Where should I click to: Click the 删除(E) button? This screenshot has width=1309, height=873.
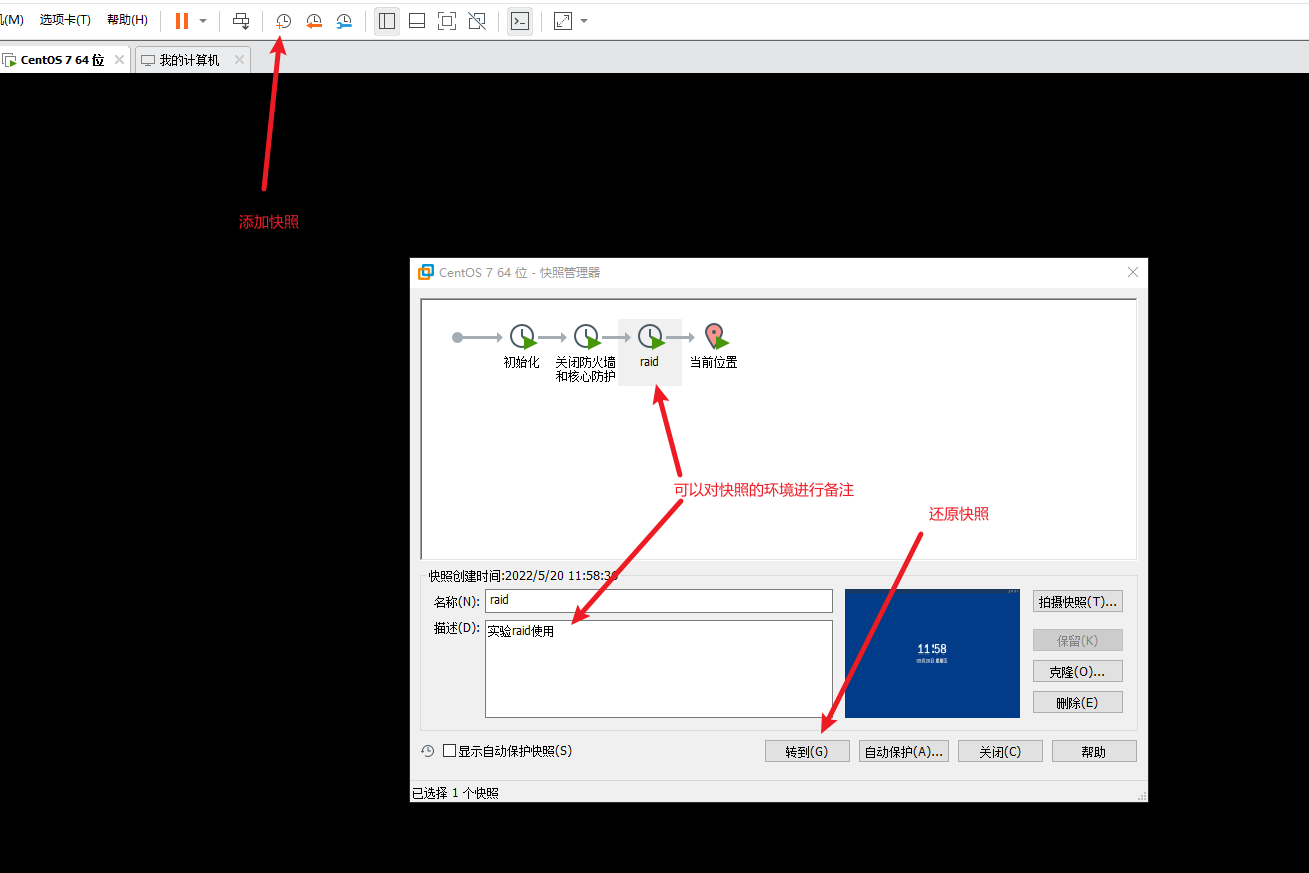(1078, 703)
